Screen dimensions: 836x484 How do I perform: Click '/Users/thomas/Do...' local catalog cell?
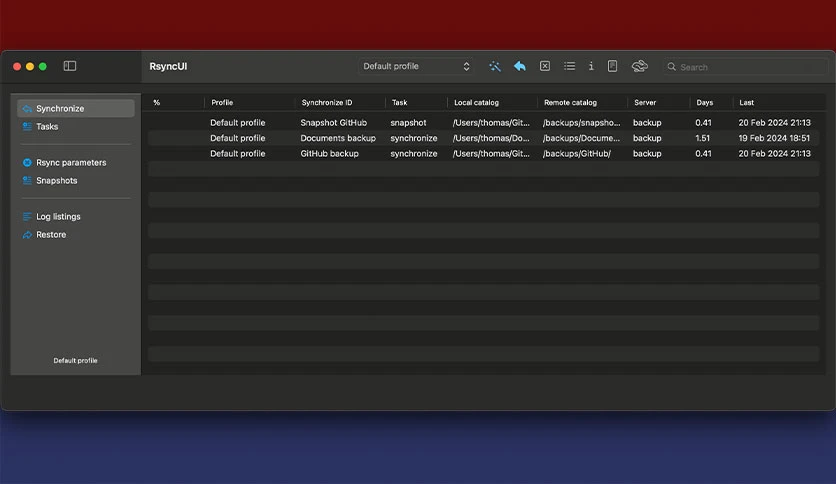pos(491,138)
